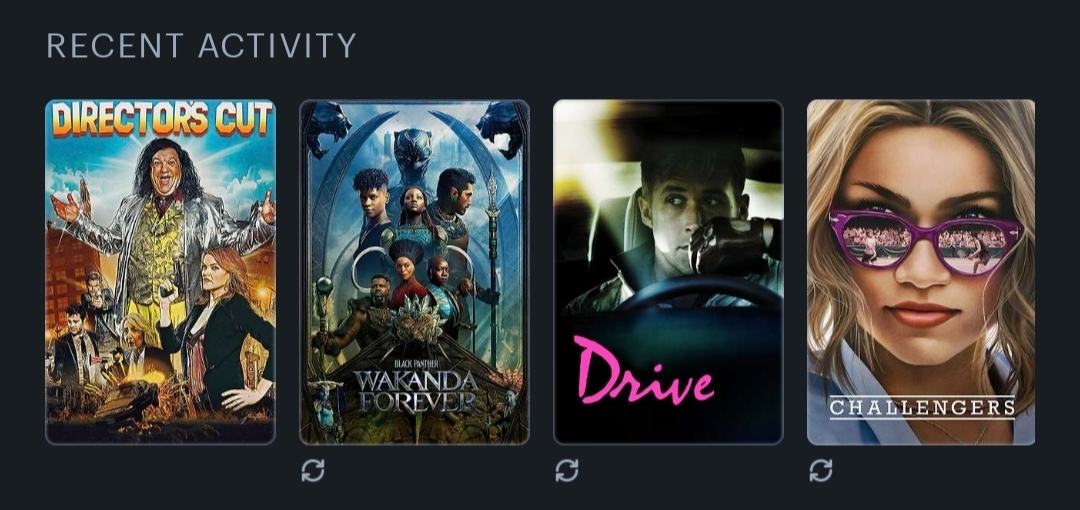Viewport: 1080px width, 510px height.
Task: Click the orange Director's Cut title lettering
Action: pyautogui.click(x=161, y=119)
